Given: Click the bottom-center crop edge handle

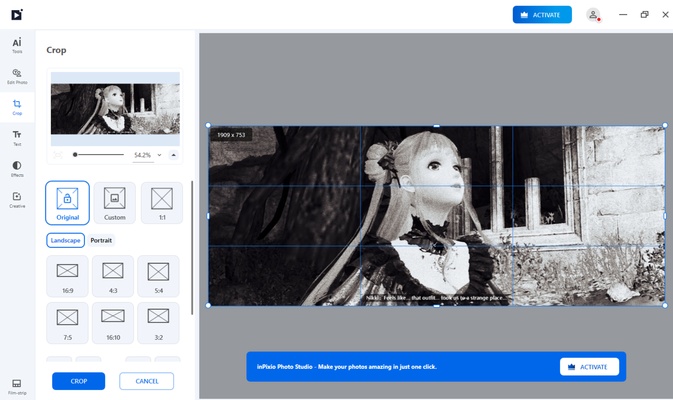Looking at the screenshot, I should click(437, 306).
